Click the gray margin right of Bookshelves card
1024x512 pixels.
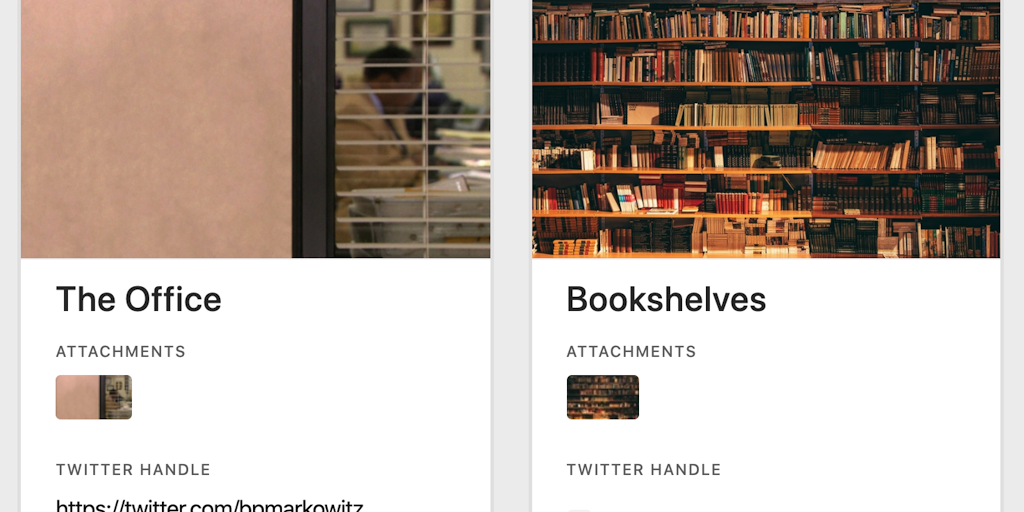pos(1013,256)
